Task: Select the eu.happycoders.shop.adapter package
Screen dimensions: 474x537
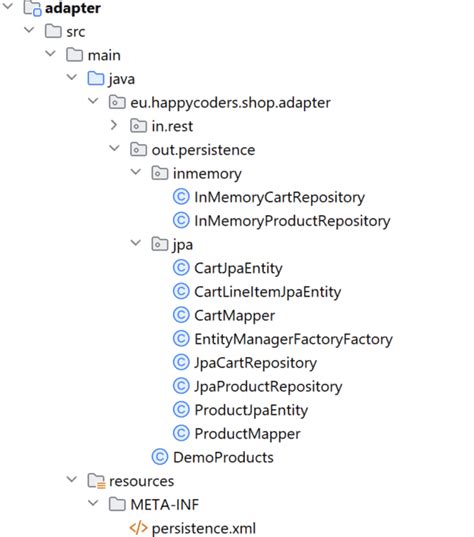Action: [x=230, y=103]
